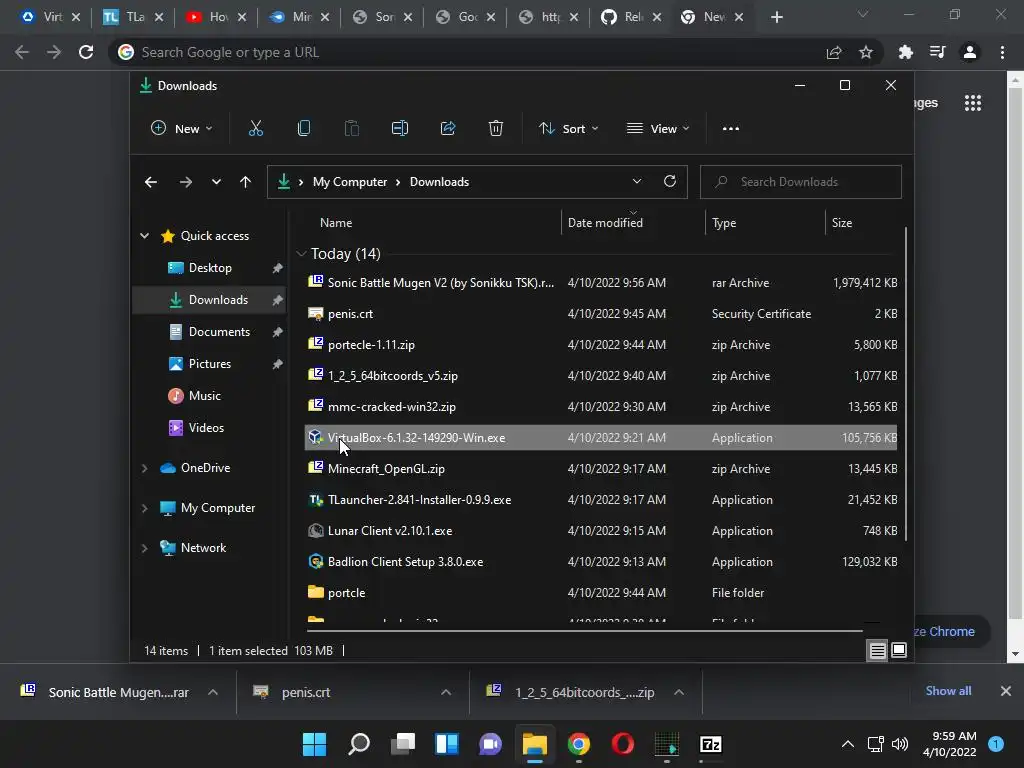Select Desktop in Quick access
This screenshot has height=768, width=1024.
pos(209,268)
